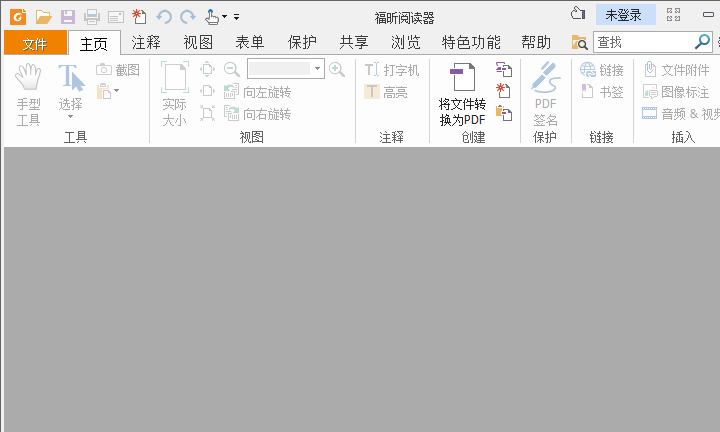The image size is (720, 432).
Task: Switch to the 主页 tab
Action: click(x=94, y=43)
